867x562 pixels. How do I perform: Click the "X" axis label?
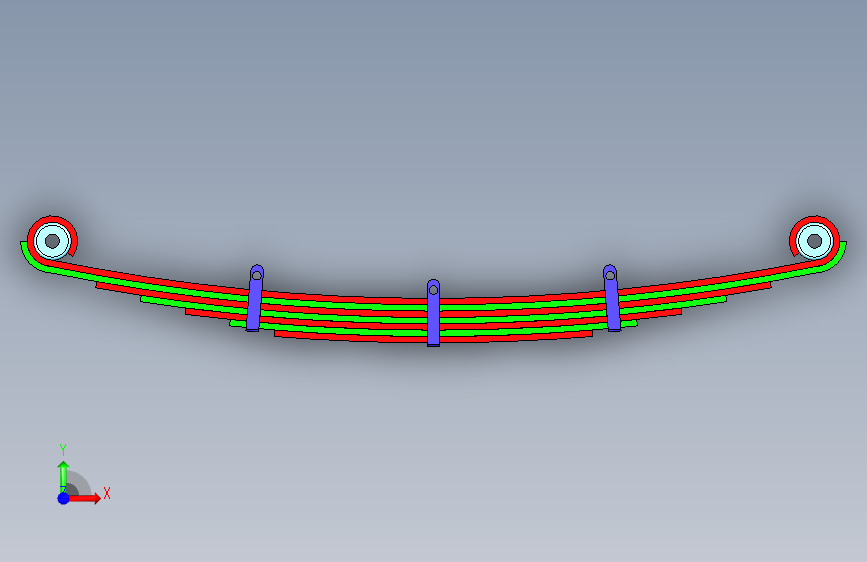pos(107,493)
